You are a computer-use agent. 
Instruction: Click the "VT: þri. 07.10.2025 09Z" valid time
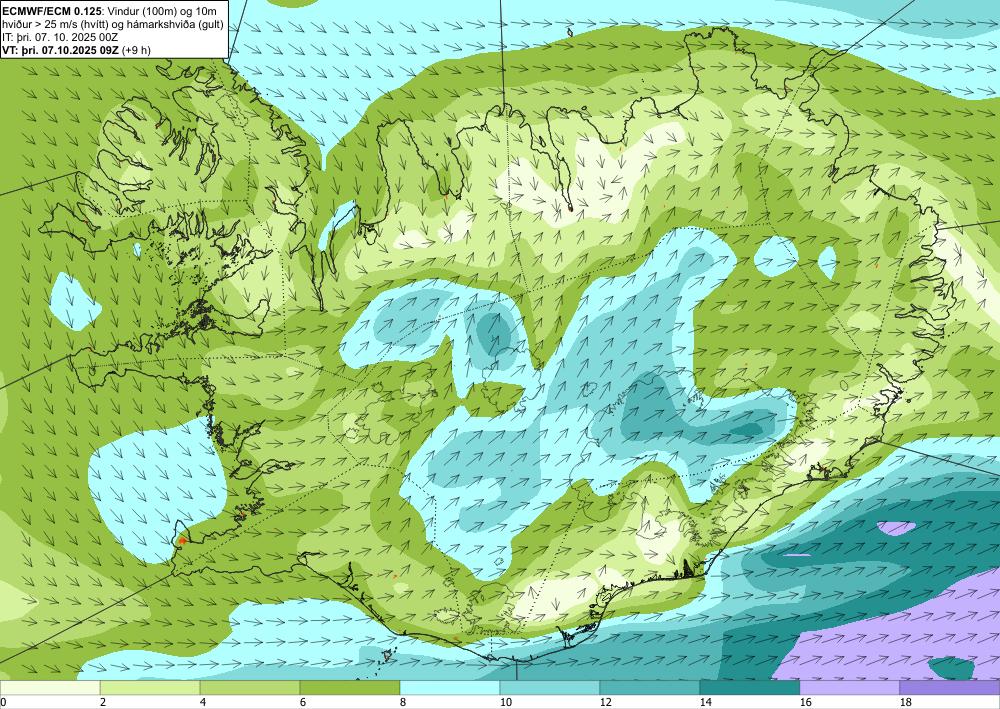point(60,50)
